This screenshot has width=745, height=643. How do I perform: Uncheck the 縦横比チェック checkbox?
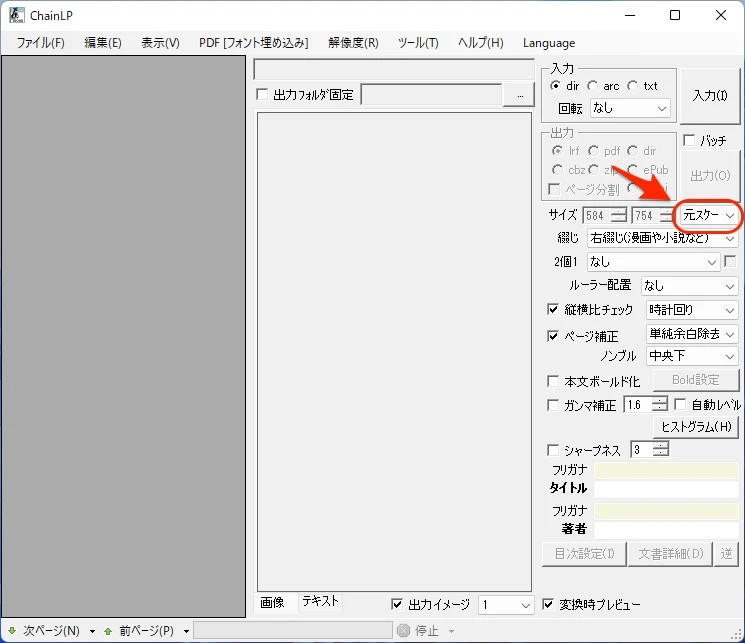(553, 309)
